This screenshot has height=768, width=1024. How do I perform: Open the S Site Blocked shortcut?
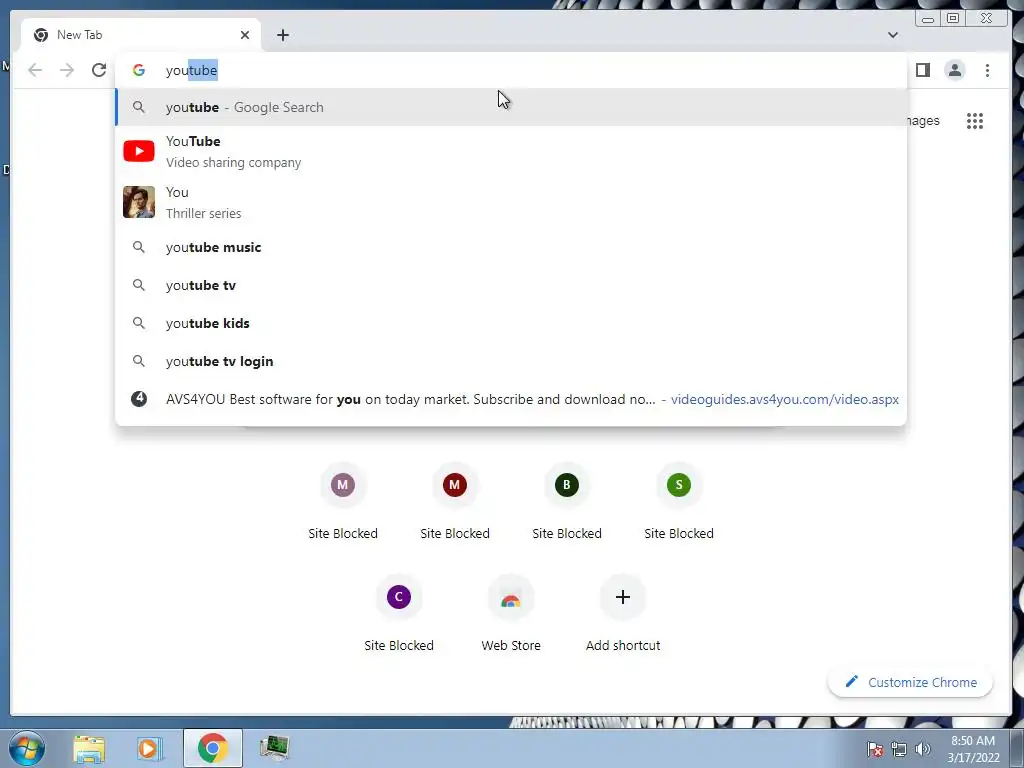679,503
